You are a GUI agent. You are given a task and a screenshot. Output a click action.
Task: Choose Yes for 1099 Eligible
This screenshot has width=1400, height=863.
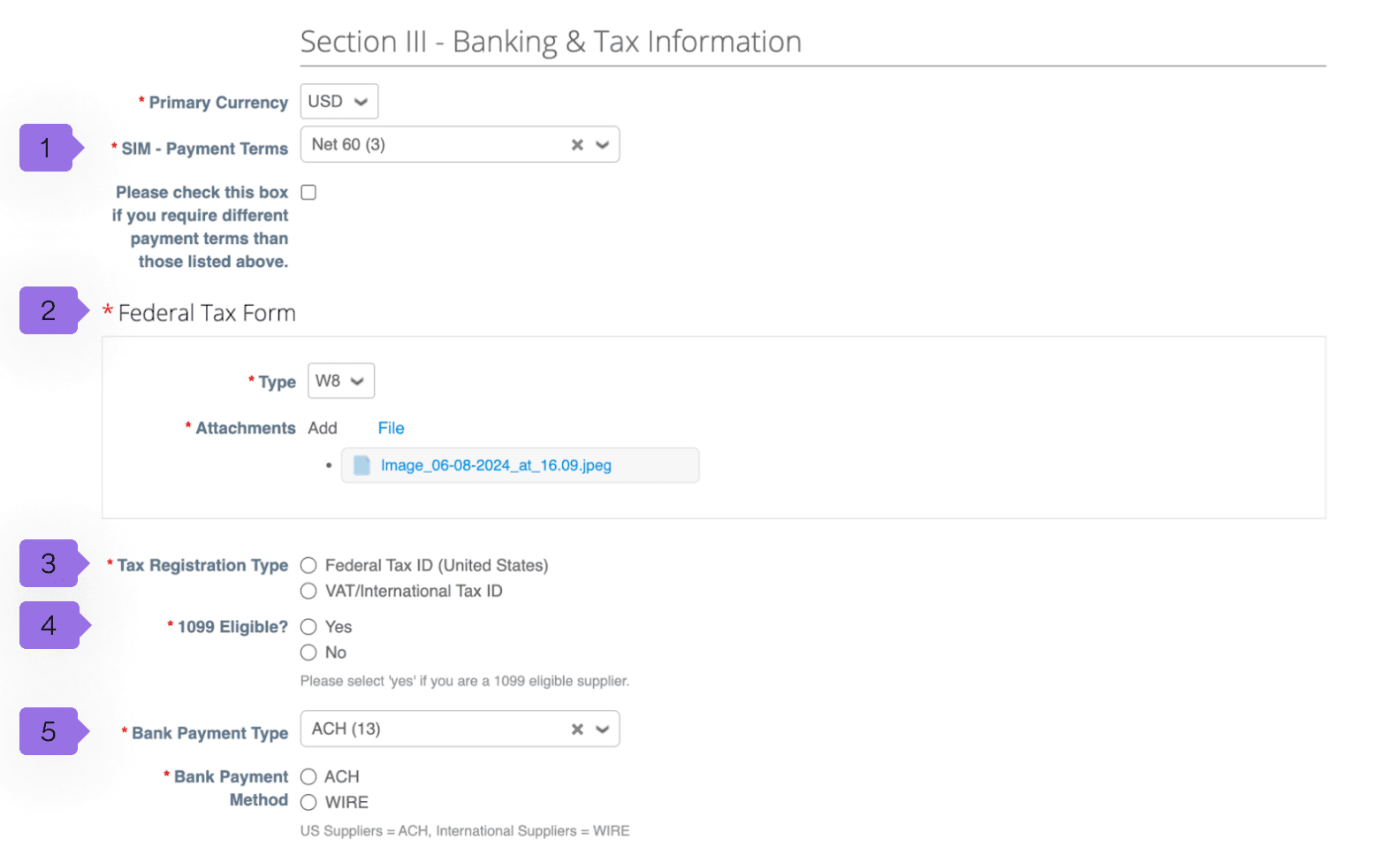tap(308, 627)
